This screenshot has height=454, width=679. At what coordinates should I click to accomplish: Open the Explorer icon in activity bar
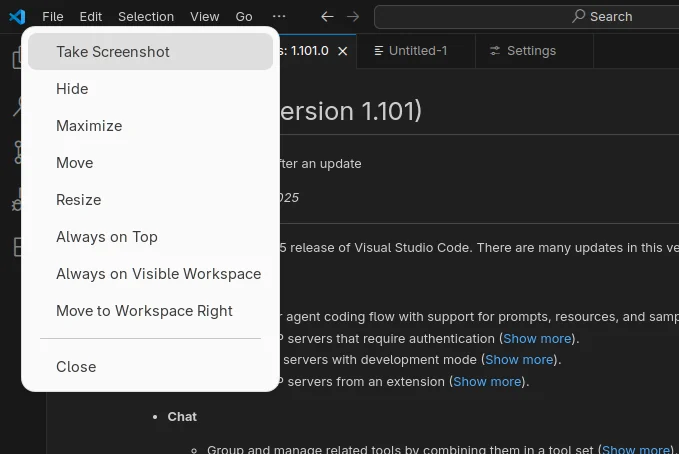tap(17, 58)
